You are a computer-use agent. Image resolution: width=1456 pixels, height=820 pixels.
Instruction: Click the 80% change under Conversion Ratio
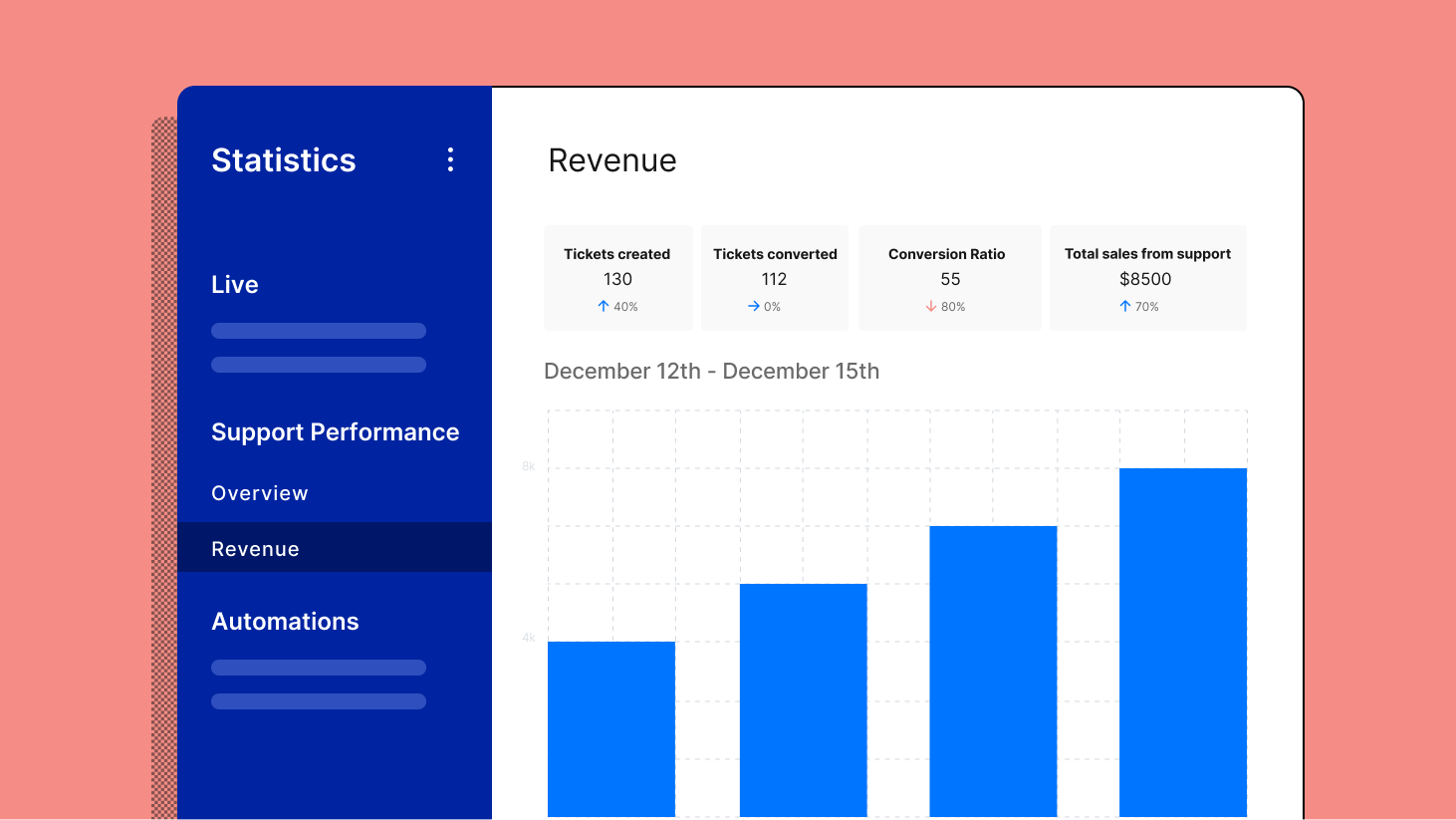click(953, 307)
